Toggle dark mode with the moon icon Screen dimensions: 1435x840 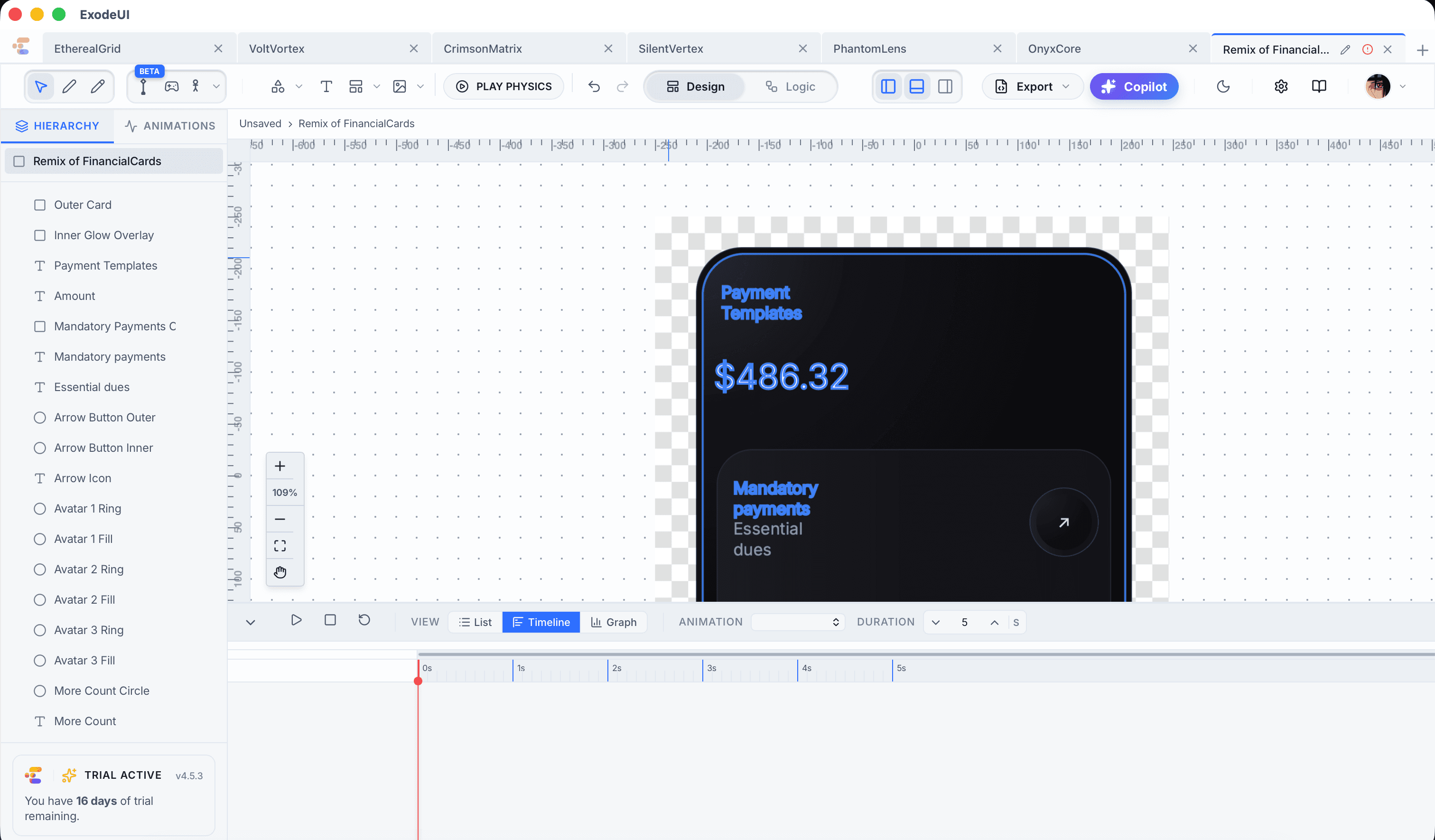(1223, 86)
